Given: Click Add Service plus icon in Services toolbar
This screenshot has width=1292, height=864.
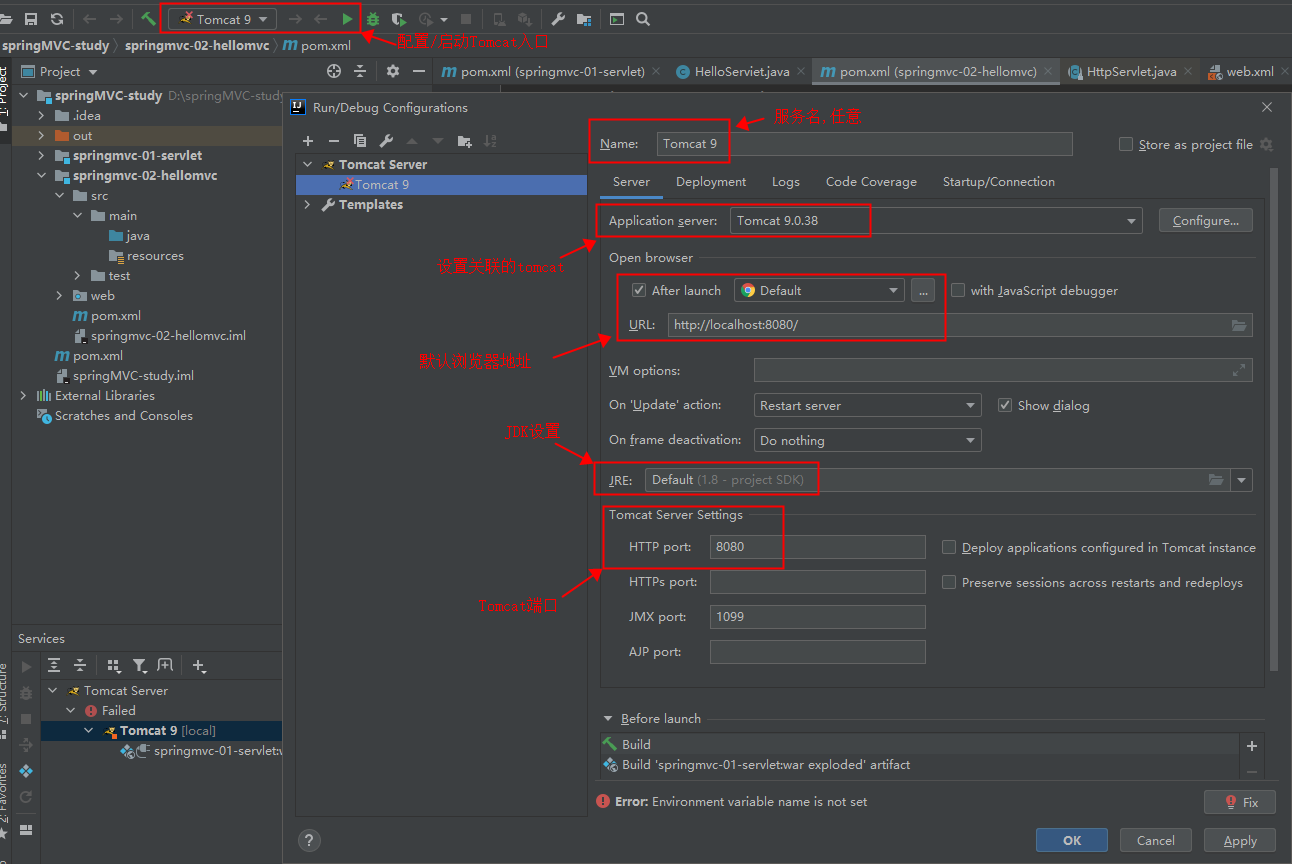Looking at the screenshot, I should pos(199,665).
